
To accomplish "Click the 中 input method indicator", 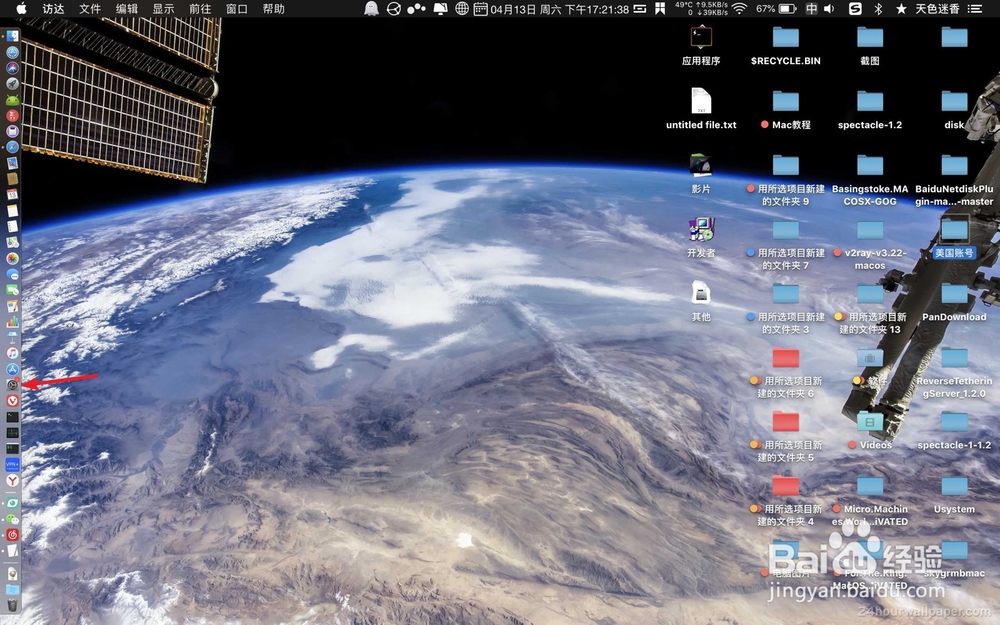I will (811, 9).
